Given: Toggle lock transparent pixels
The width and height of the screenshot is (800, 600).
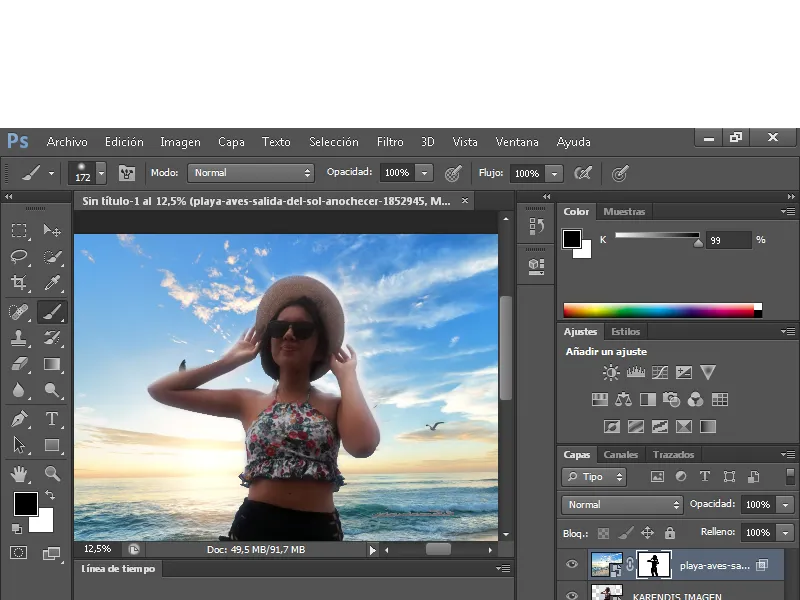Looking at the screenshot, I should [x=603, y=533].
